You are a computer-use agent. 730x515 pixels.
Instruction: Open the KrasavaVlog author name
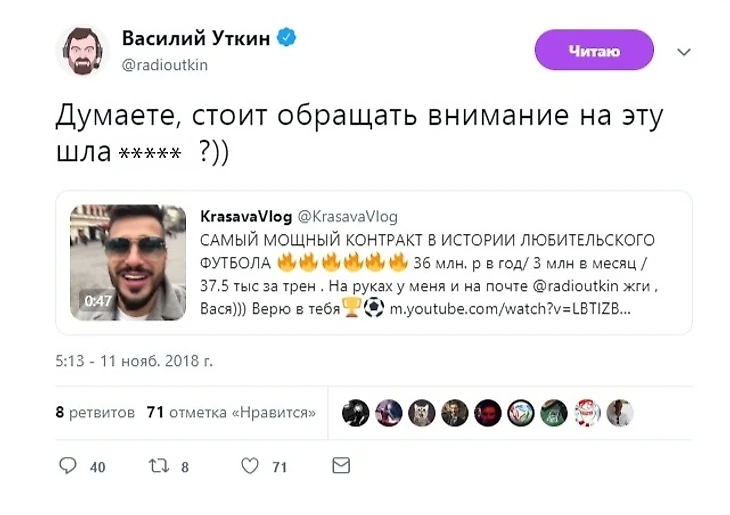click(x=246, y=216)
